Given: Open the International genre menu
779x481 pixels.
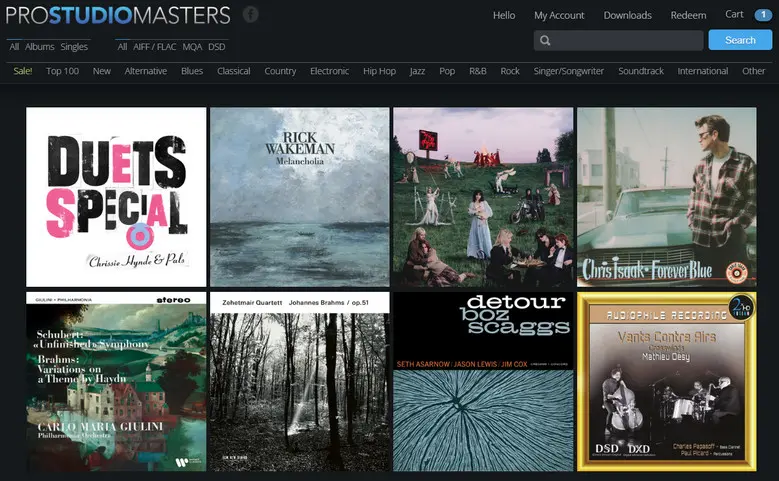Looking at the screenshot, I should pos(702,71).
